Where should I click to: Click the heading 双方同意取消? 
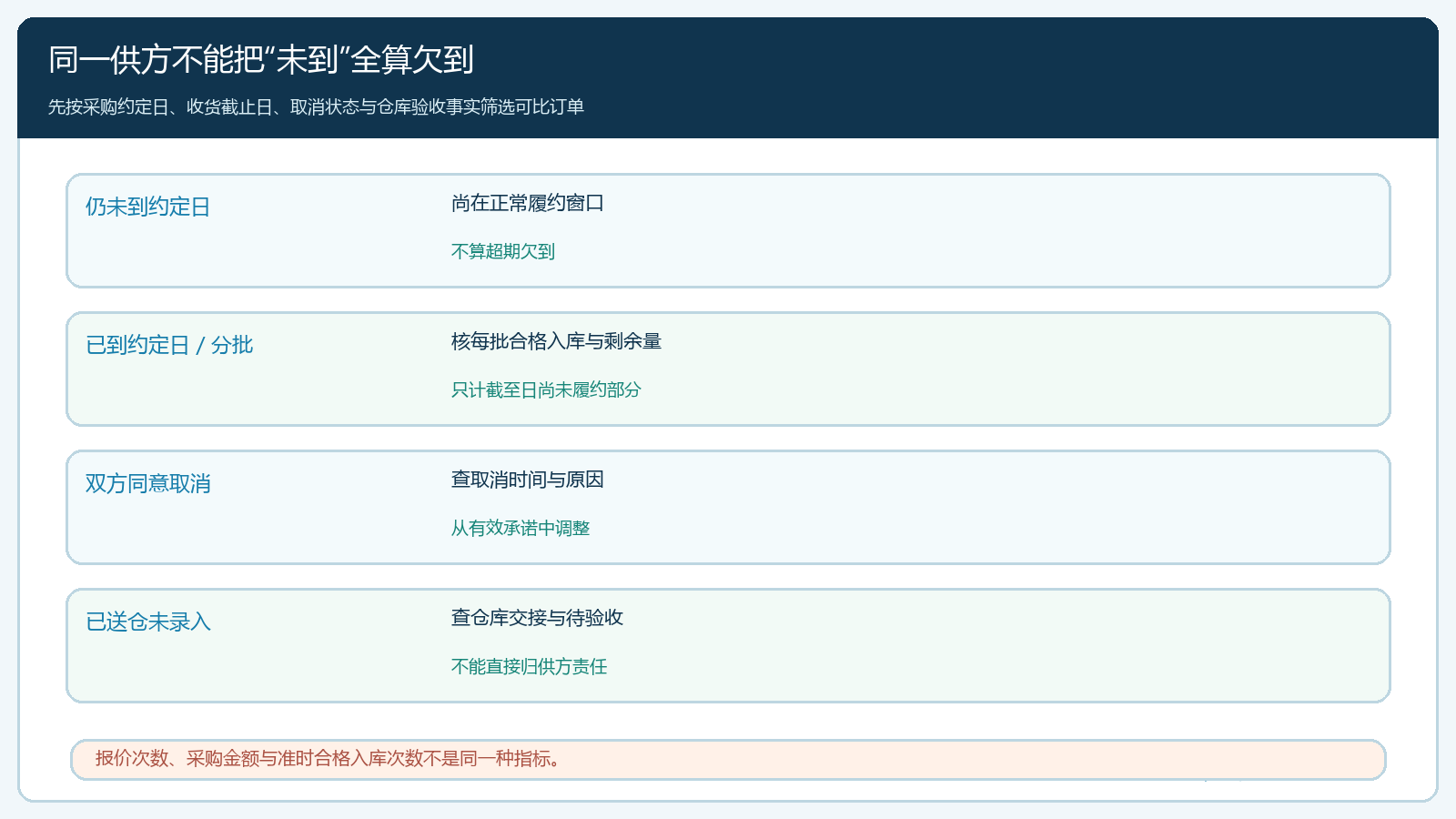click(147, 484)
